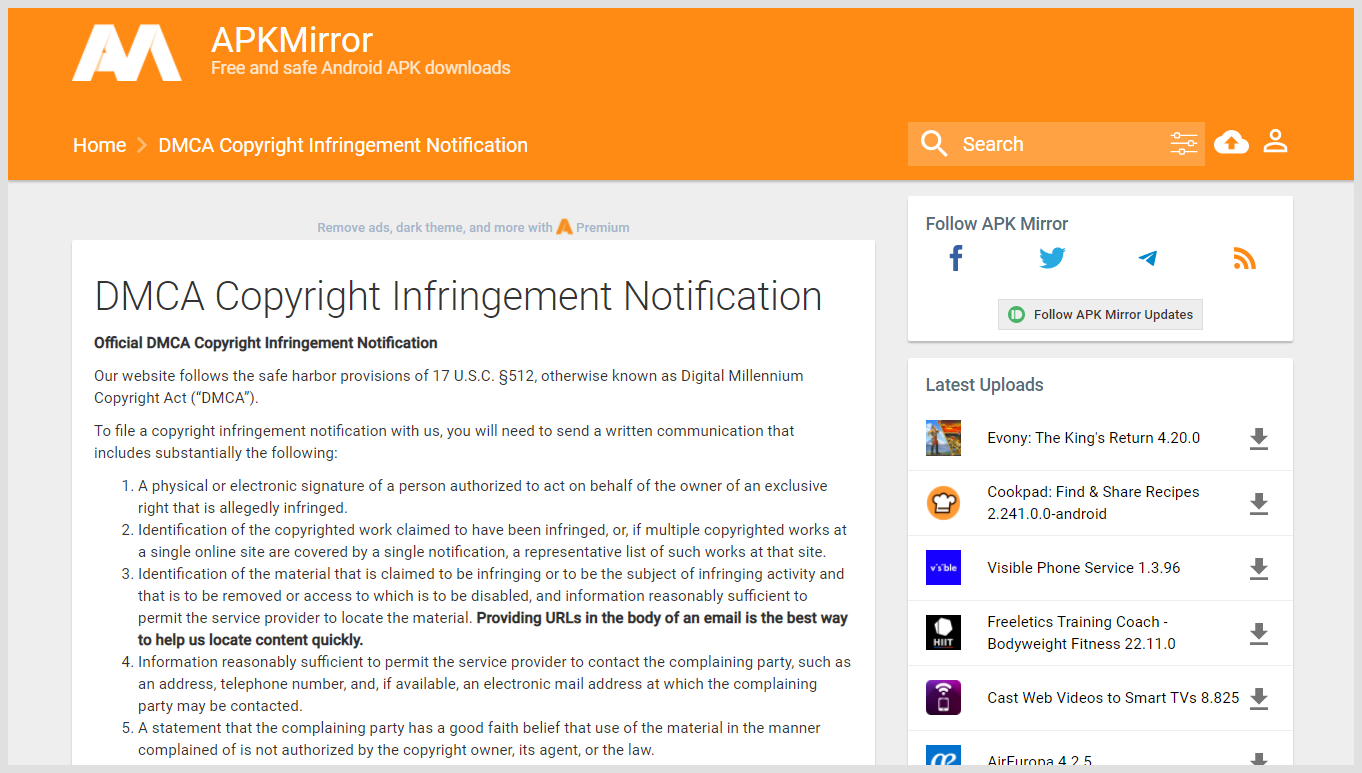Open Freeletics Training Coach entry

click(1081, 633)
